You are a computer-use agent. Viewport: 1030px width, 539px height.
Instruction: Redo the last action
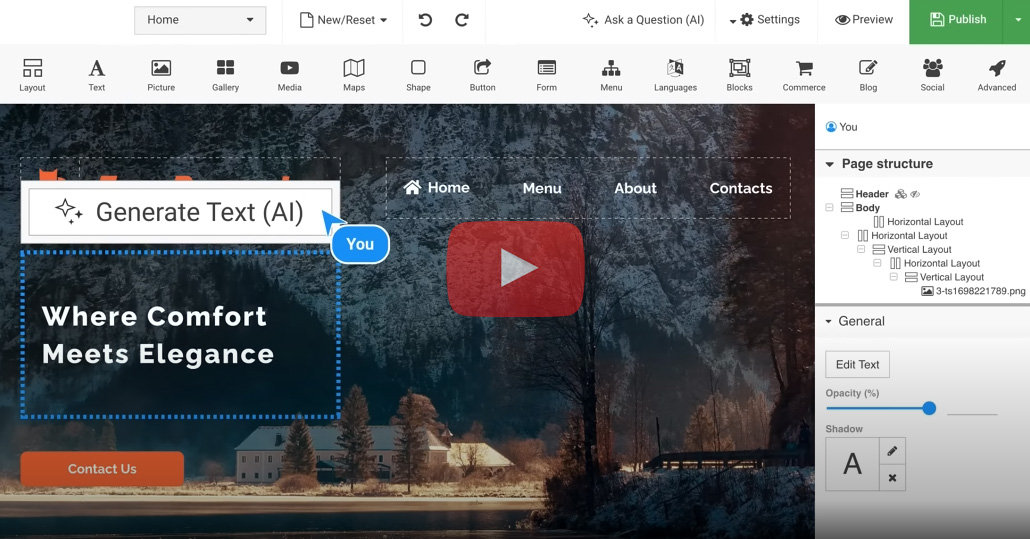click(x=462, y=20)
